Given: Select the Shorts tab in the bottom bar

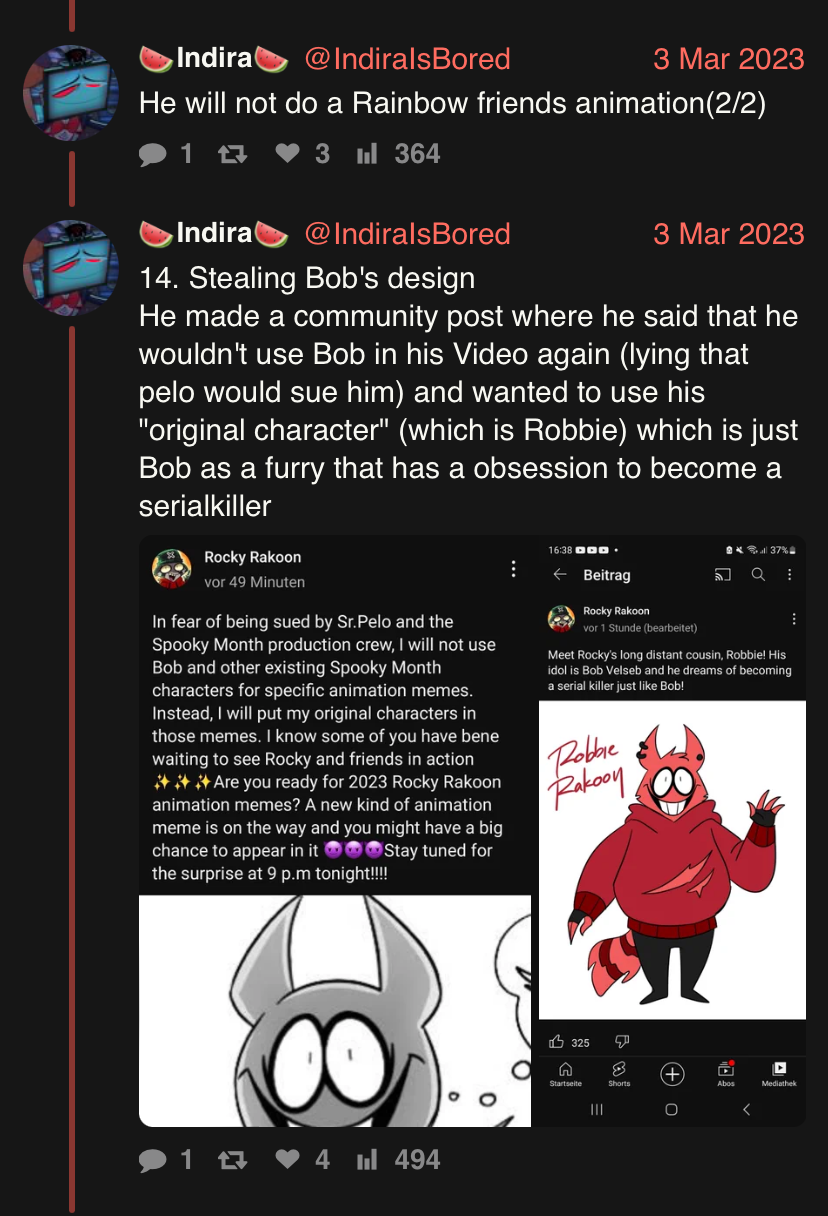Looking at the screenshot, I should tap(619, 1073).
